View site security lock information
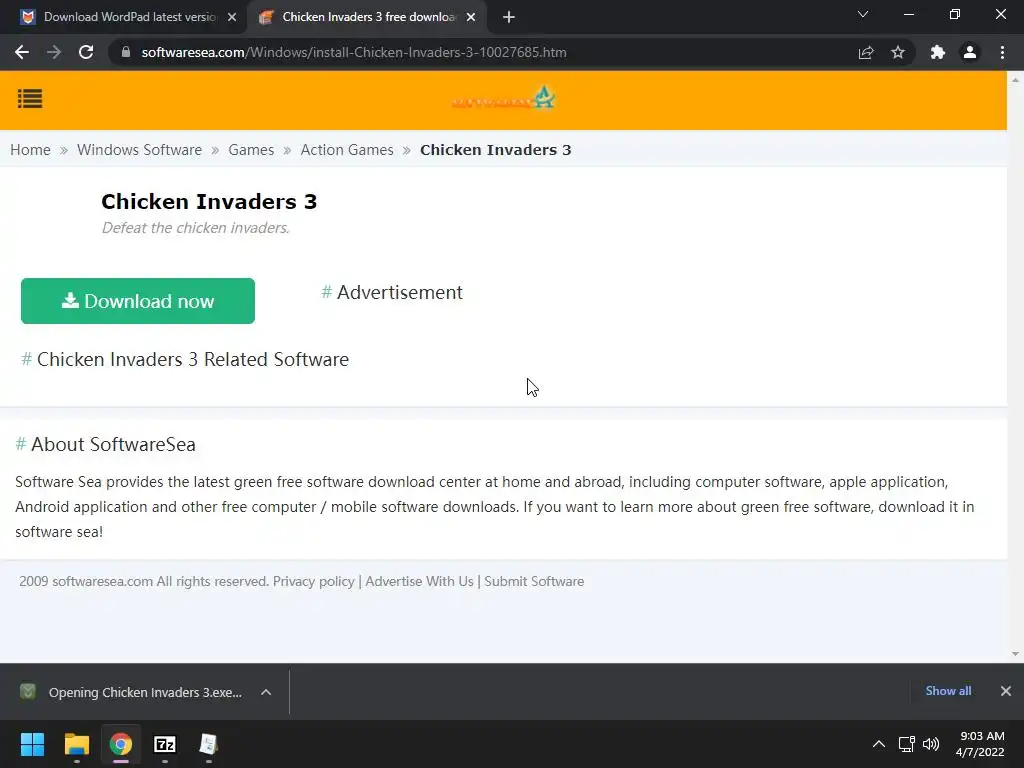This screenshot has width=1024, height=768. [x=126, y=52]
